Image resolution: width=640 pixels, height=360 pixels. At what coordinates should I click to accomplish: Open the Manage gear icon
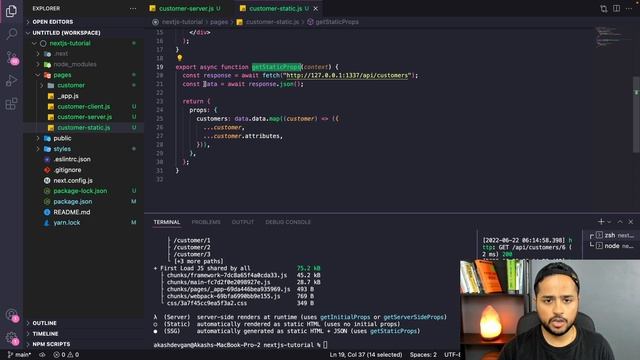click(11, 338)
